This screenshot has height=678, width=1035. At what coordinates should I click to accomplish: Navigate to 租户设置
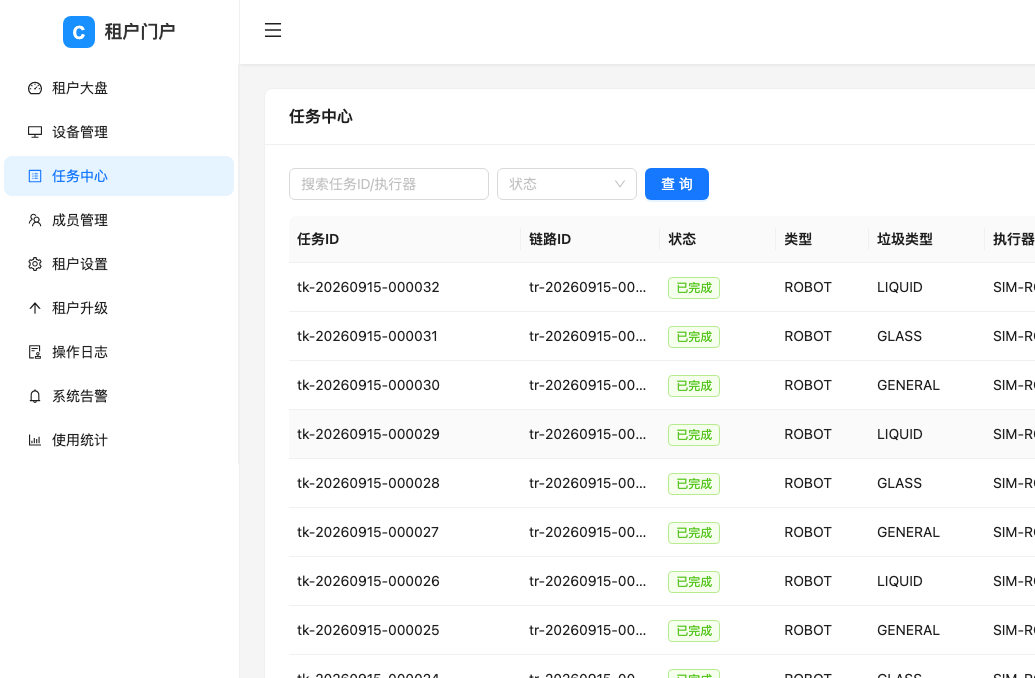point(119,264)
